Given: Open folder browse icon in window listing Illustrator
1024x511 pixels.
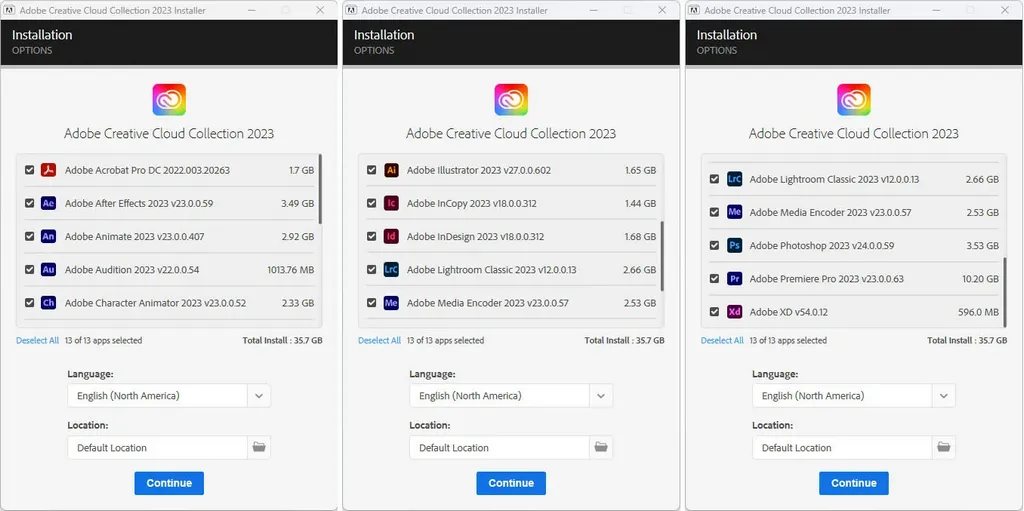Looking at the screenshot, I should (x=601, y=448).
